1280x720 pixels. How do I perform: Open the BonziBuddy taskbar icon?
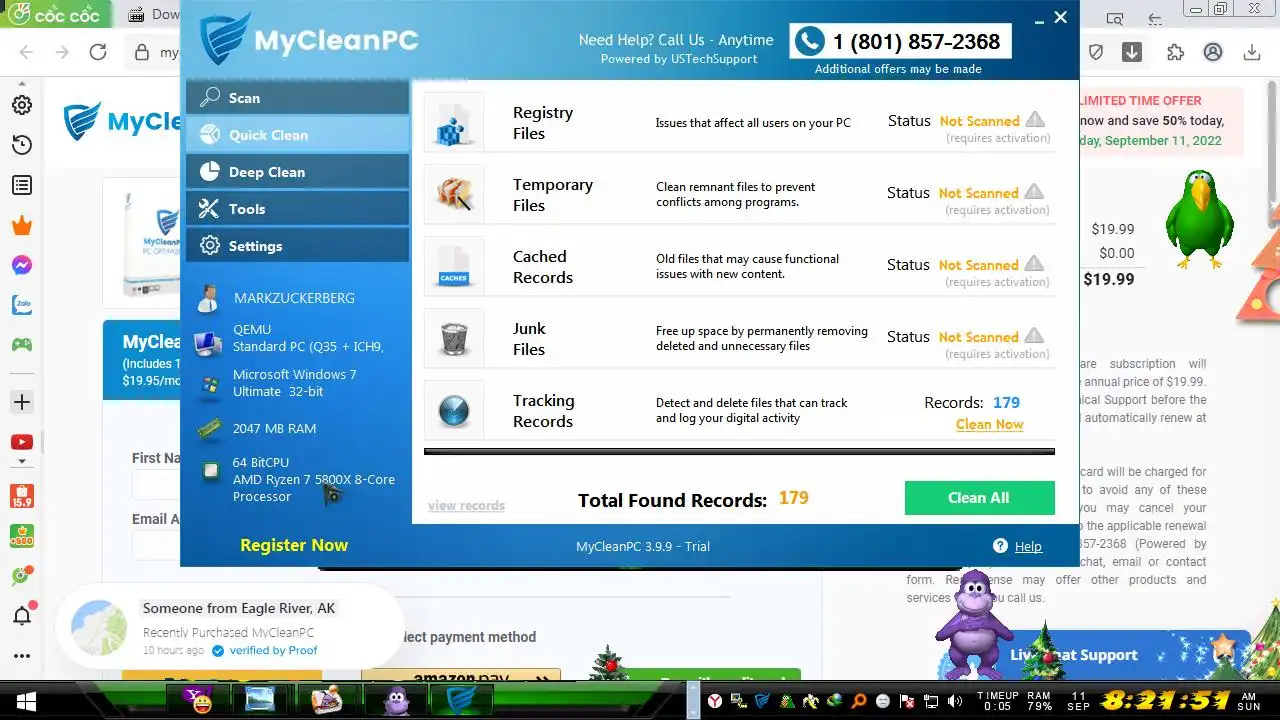(397, 700)
